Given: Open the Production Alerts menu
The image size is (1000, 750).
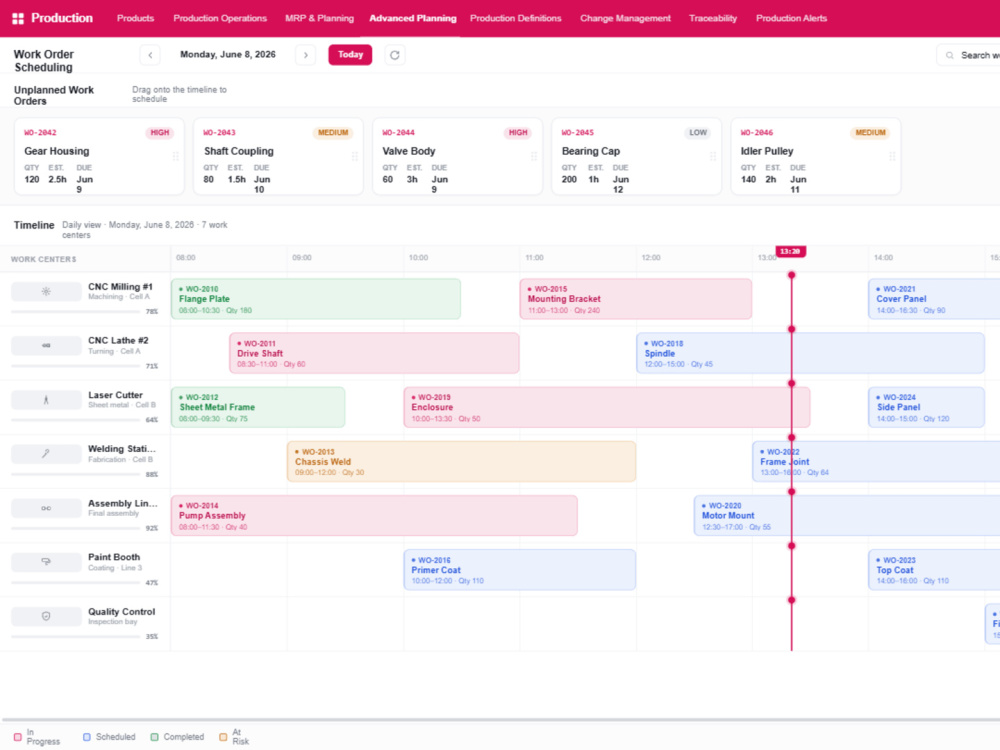Looking at the screenshot, I should pyautogui.click(x=791, y=18).
